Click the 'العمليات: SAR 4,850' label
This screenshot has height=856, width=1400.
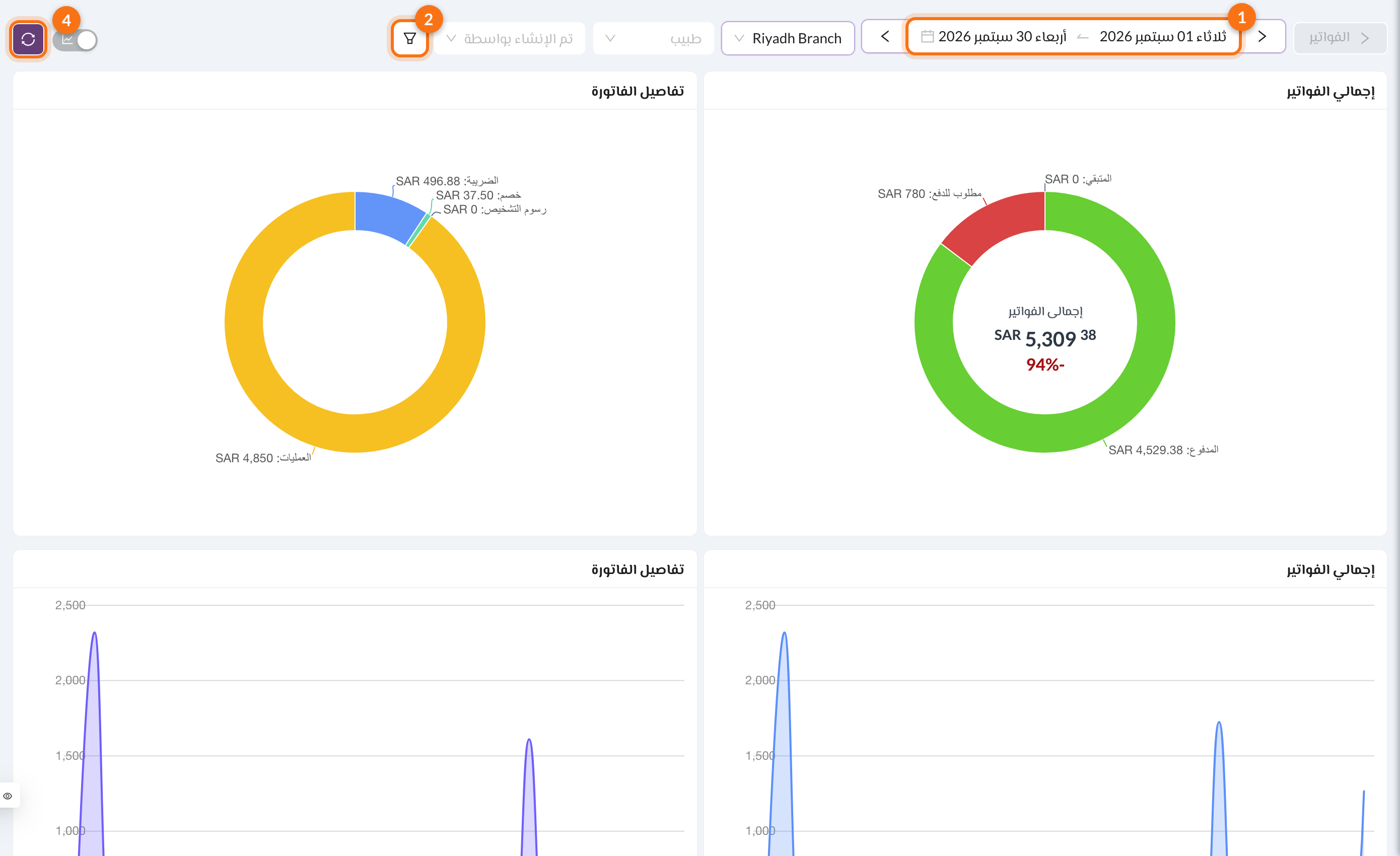[263, 458]
